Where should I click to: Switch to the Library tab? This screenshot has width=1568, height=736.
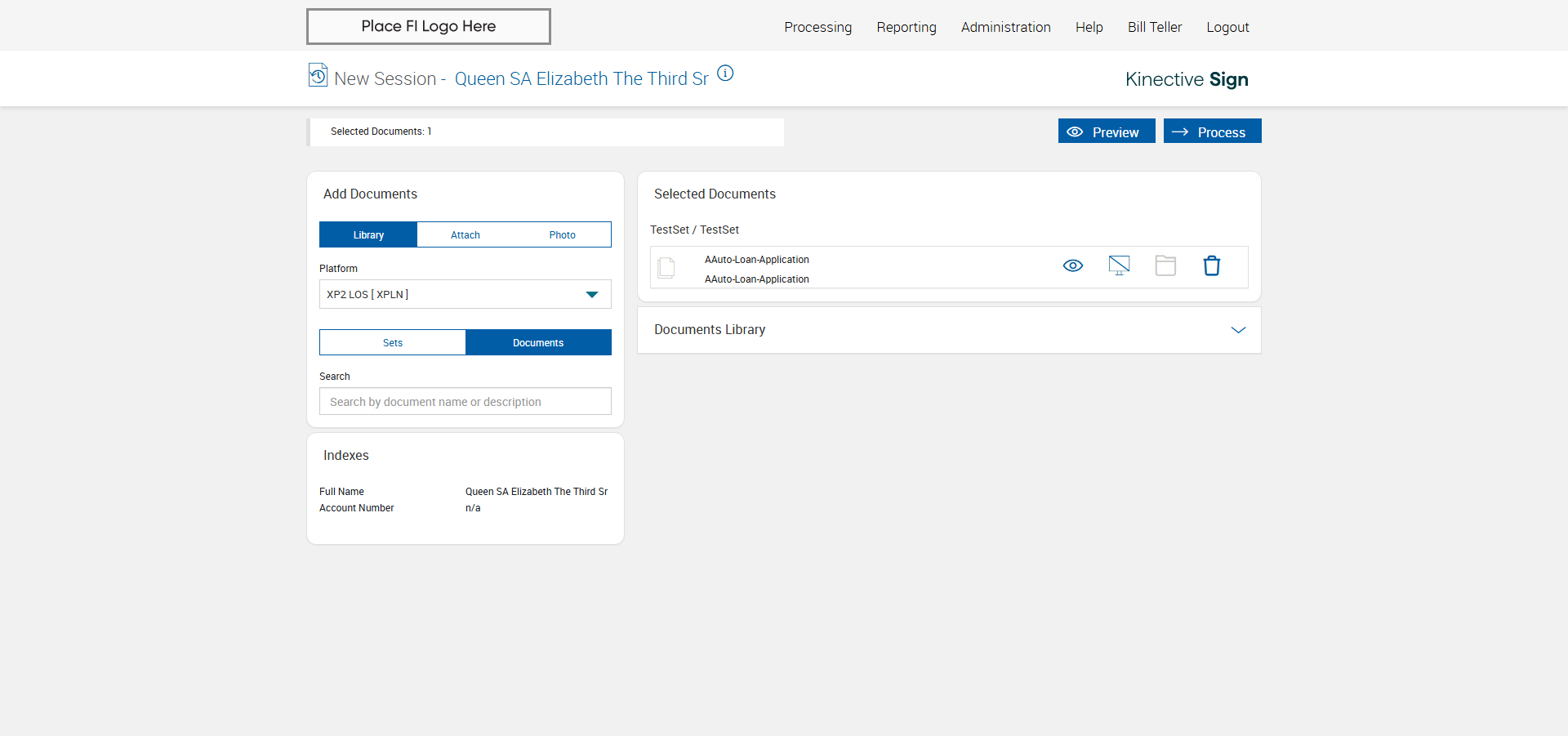(368, 234)
